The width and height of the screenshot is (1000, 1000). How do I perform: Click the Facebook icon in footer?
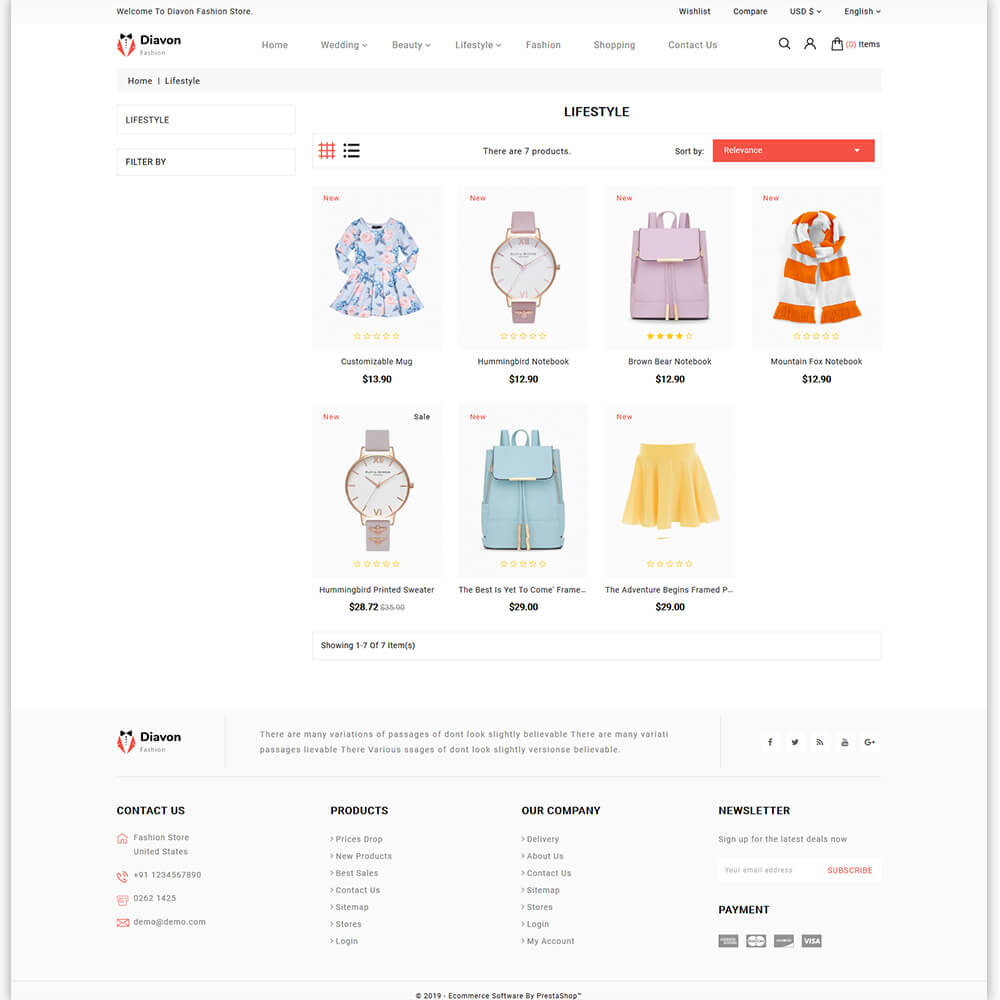770,742
